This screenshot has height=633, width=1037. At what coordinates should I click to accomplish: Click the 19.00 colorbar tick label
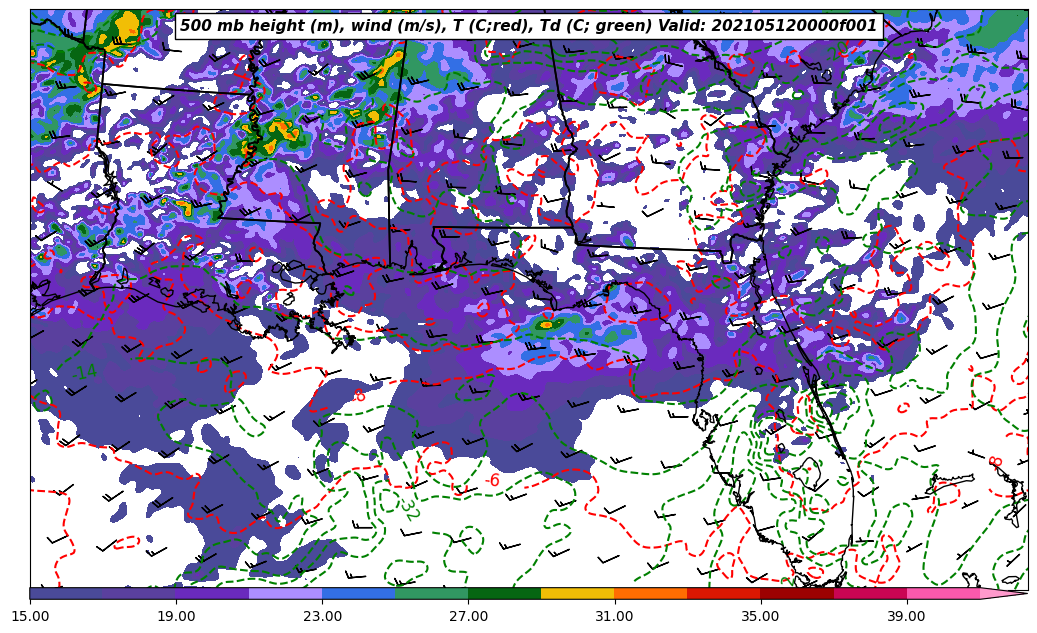176,616
